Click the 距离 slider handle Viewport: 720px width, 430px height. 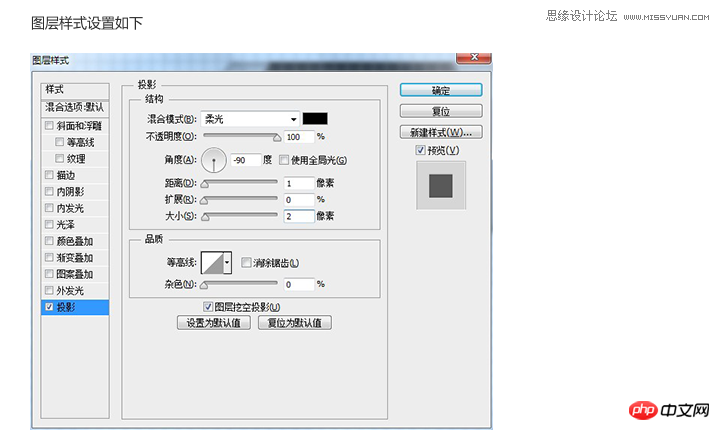click(x=205, y=184)
